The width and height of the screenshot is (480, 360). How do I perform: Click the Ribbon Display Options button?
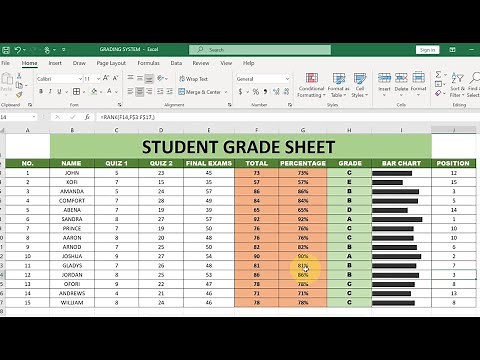[x=452, y=50]
